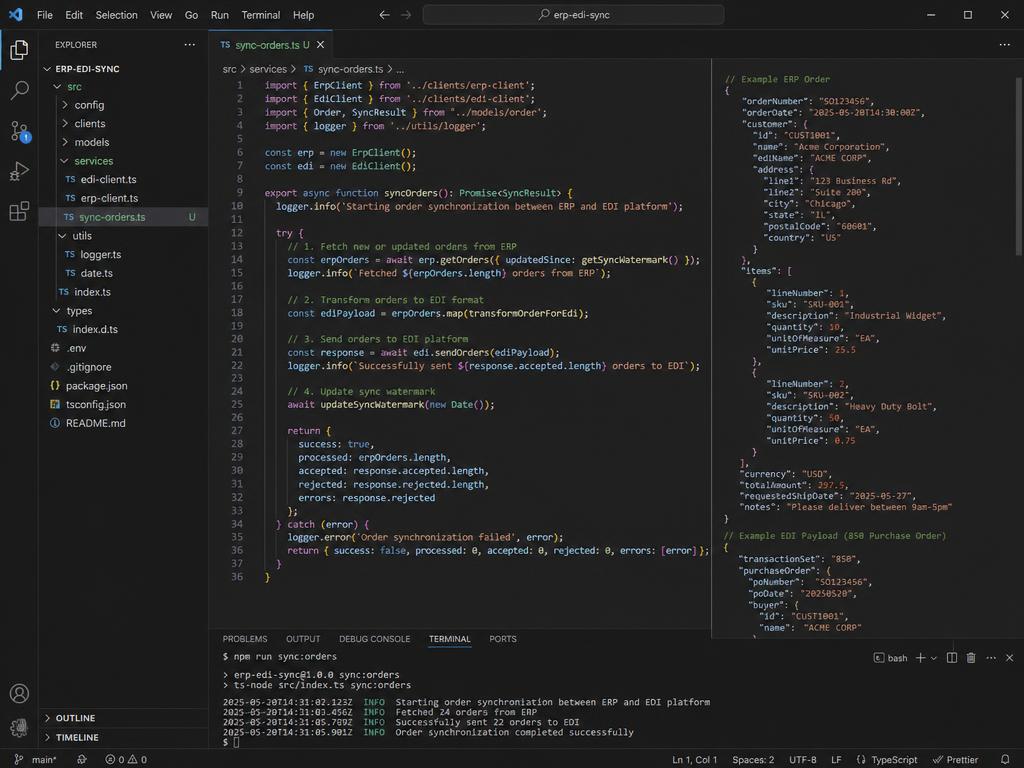Open errors and warnings count
Screen dimensions: 1024x768
126,760
